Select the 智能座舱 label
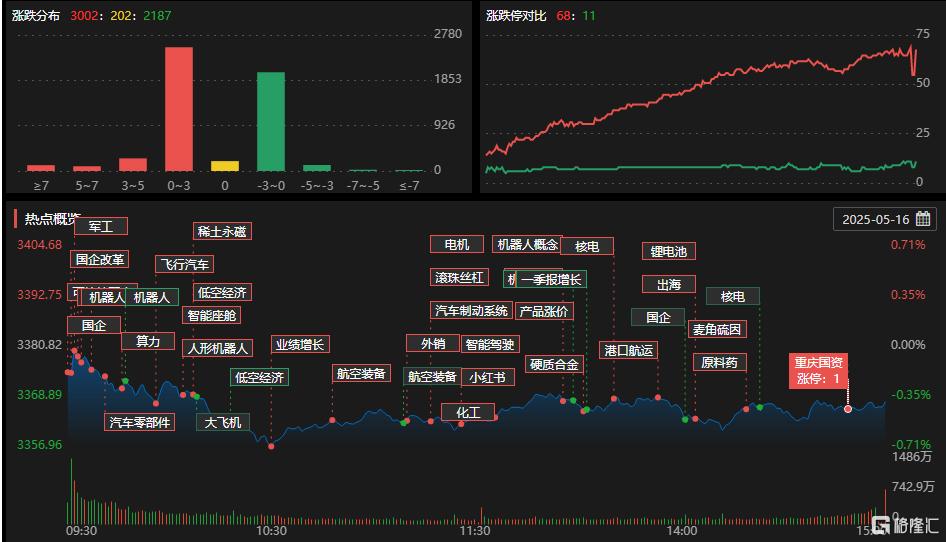This screenshot has width=946, height=542. (211, 315)
